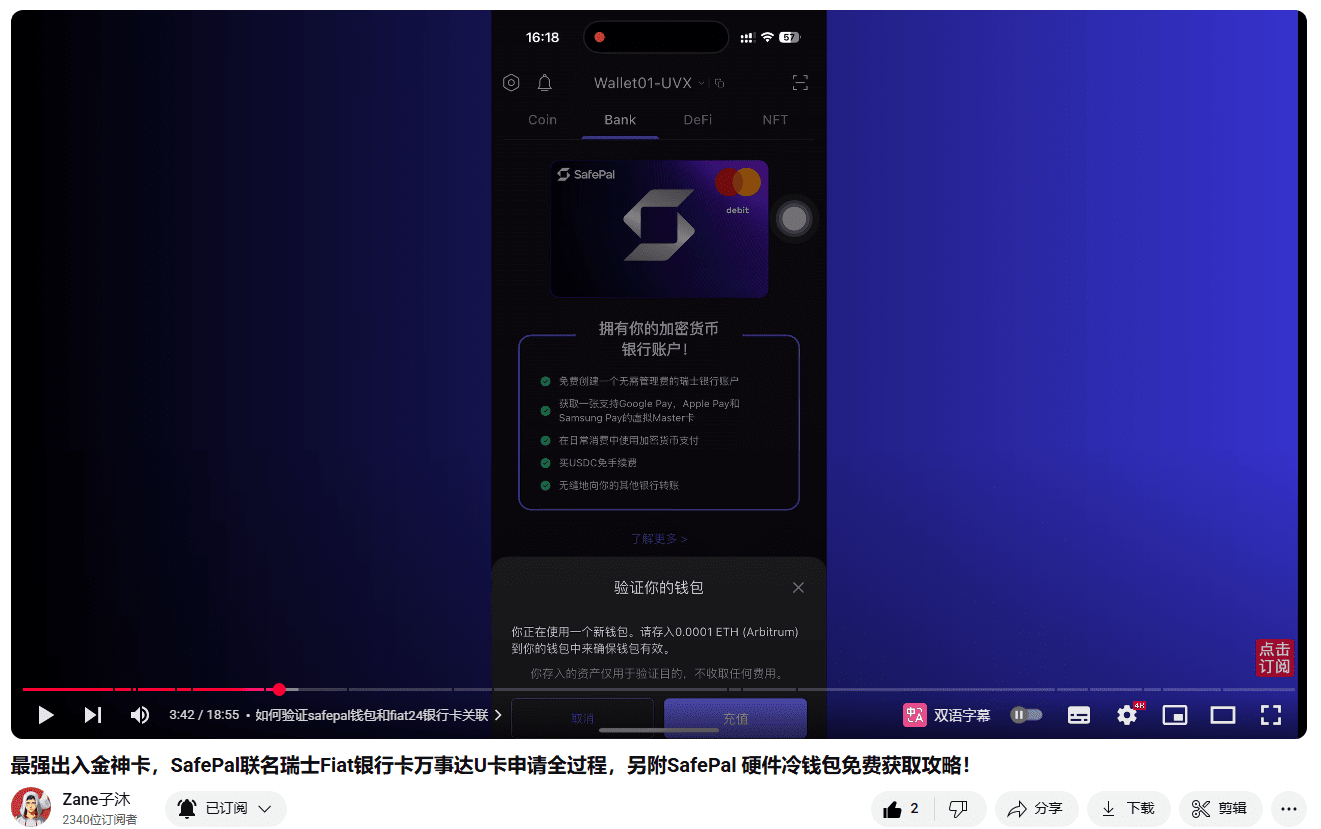The width and height of the screenshot is (1321, 829).
Task: Click the 无缝地向你的其他银行转账 bullet text
Action: pyautogui.click(x=619, y=485)
